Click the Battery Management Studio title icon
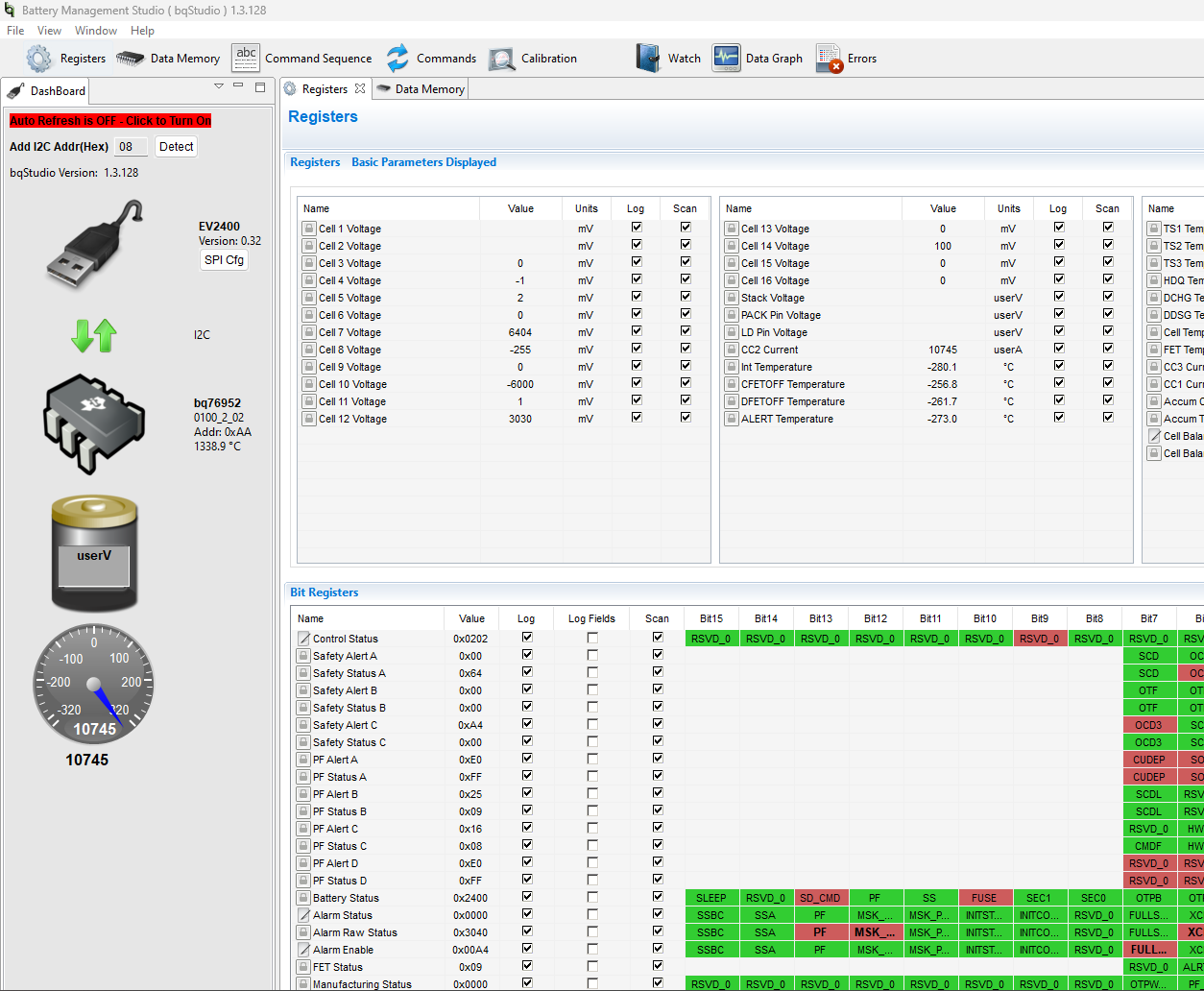Viewport: 1204px width, 991px height. (x=10, y=11)
